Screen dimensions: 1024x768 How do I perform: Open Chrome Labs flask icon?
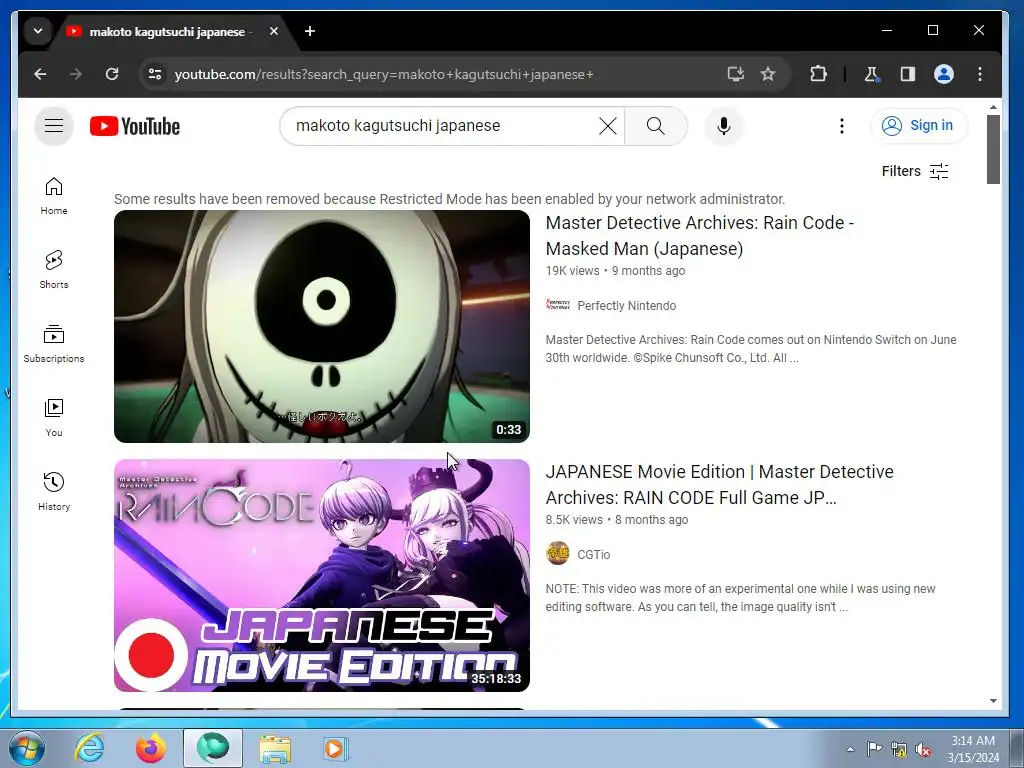(x=871, y=74)
